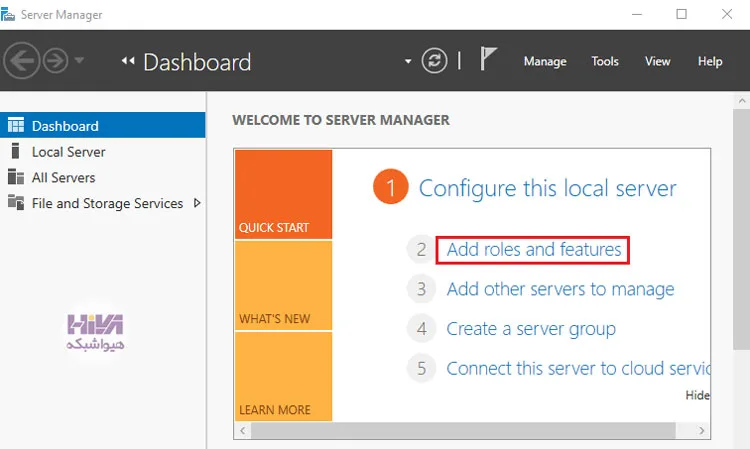Click Configure this local server link

(548, 188)
